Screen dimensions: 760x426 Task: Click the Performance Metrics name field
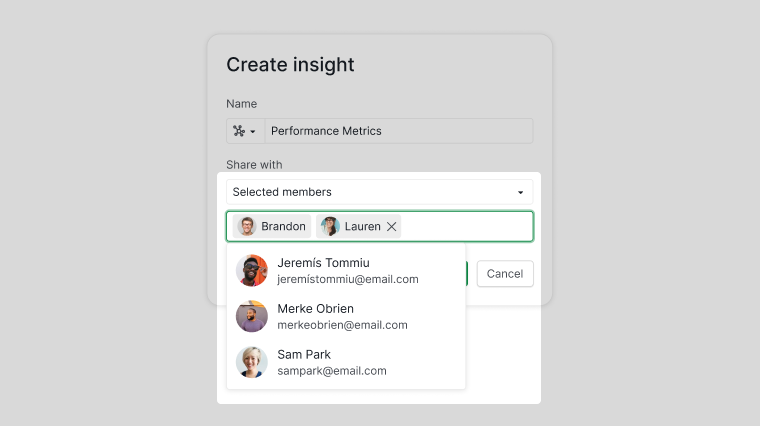(398, 131)
